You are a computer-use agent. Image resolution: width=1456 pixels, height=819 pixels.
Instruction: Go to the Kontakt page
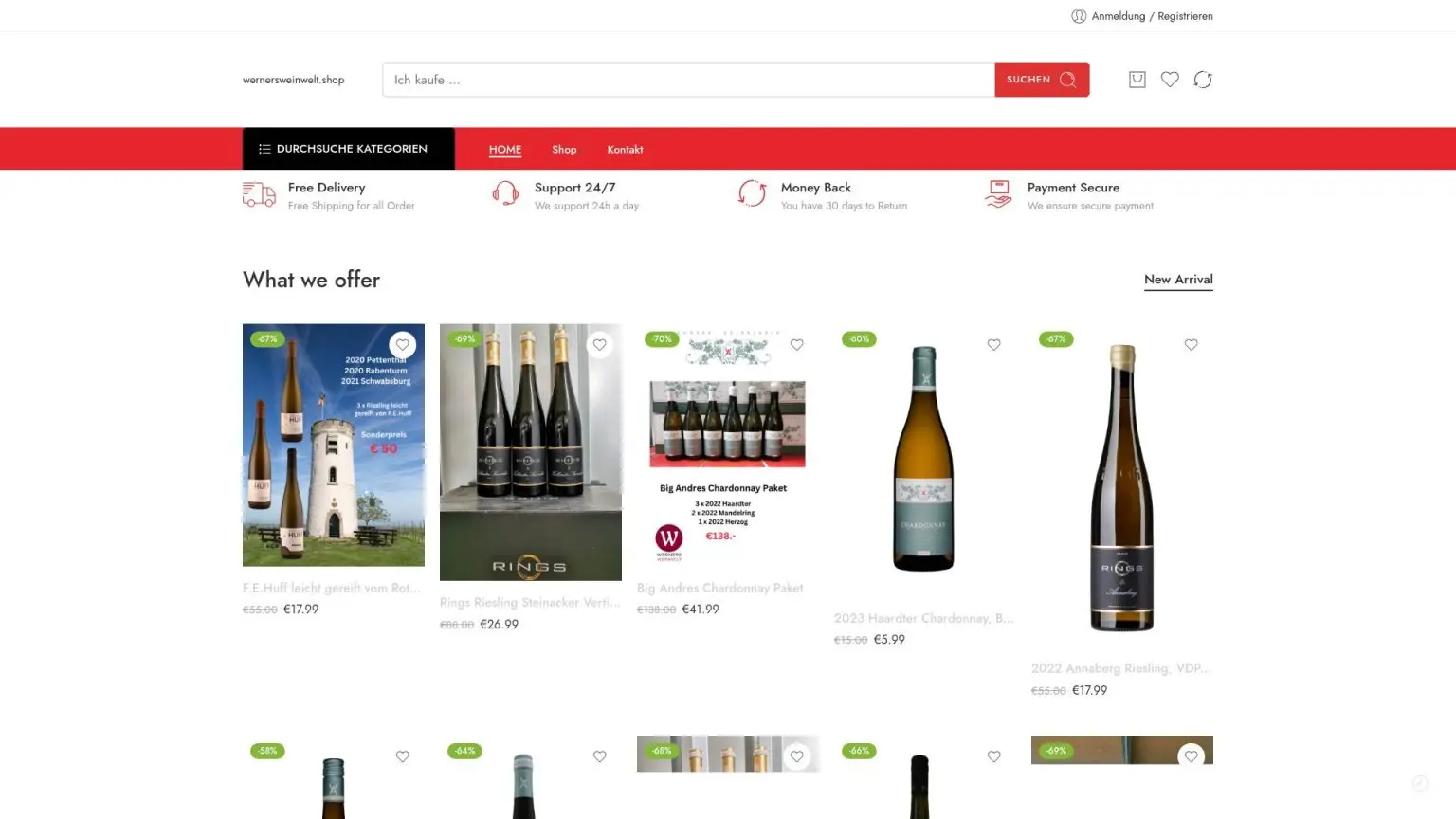(625, 150)
